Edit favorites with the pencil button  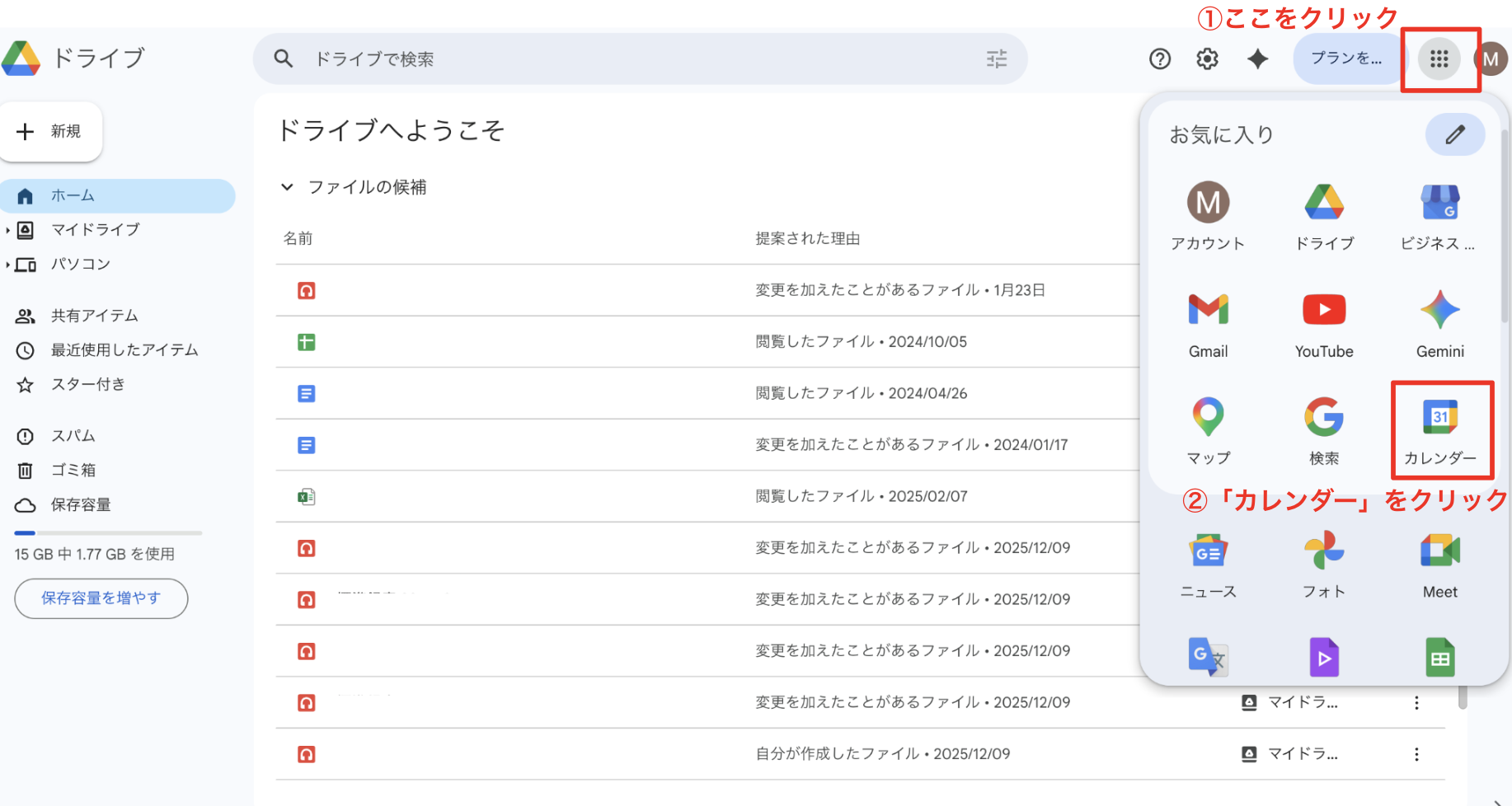click(x=1455, y=134)
